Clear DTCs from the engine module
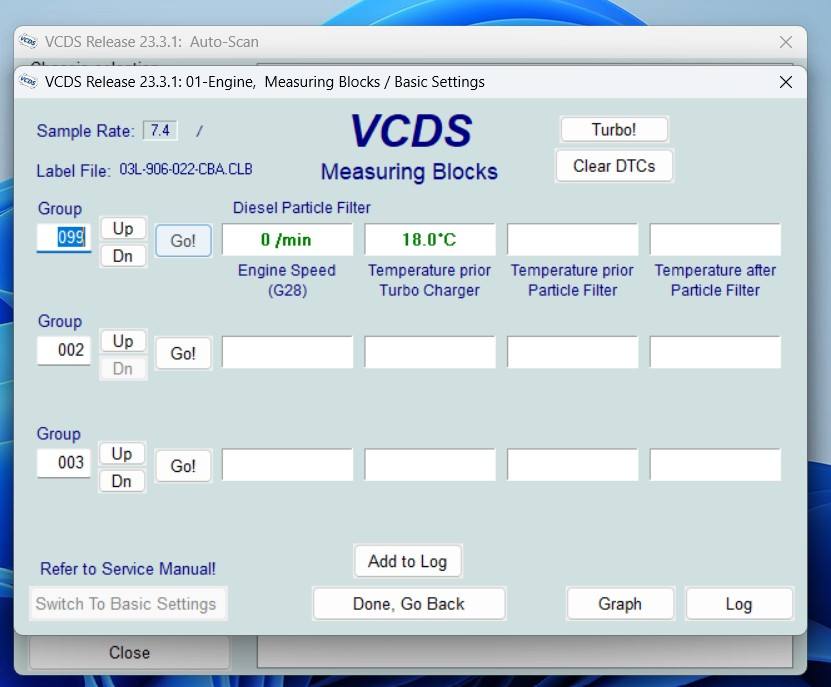Image resolution: width=831 pixels, height=687 pixels. (x=614, y=166)
